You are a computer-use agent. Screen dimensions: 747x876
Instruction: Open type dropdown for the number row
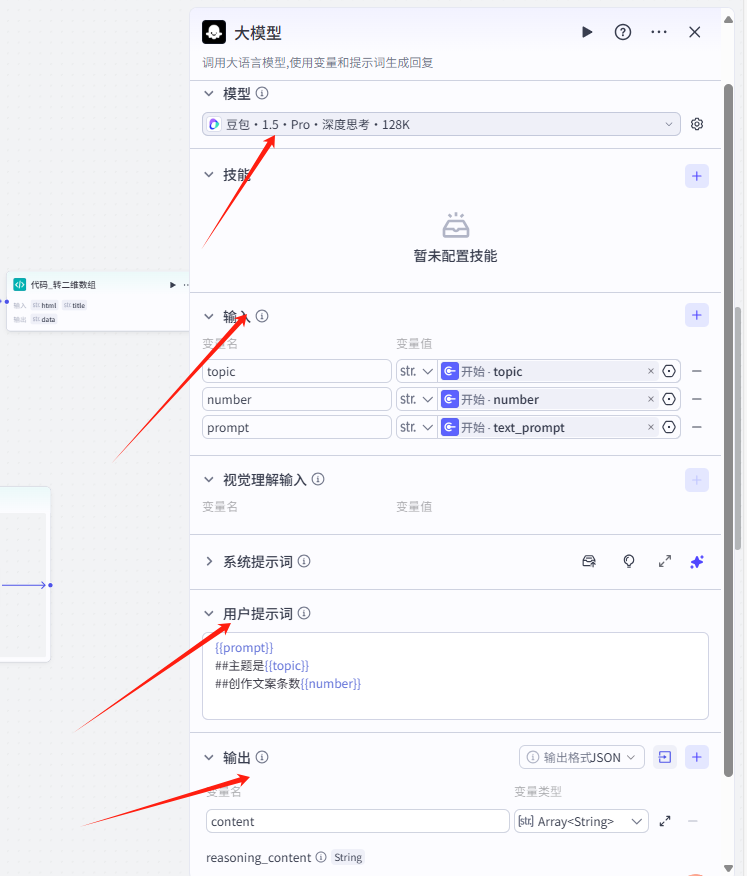coord(417,399)
